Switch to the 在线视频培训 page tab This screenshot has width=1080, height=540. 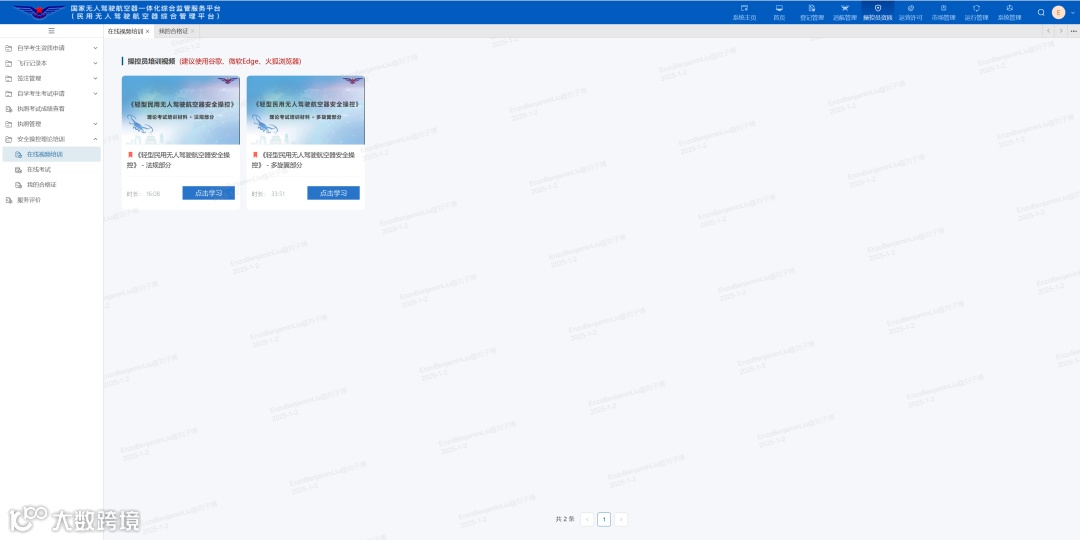(x=125, y=31)
